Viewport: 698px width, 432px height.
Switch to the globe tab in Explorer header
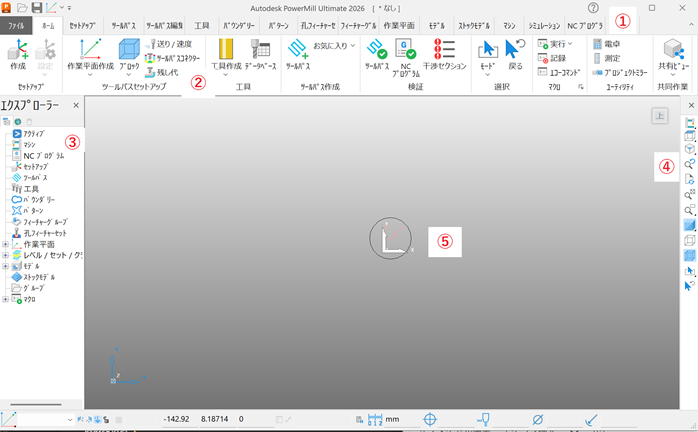[x=18, y=122]
